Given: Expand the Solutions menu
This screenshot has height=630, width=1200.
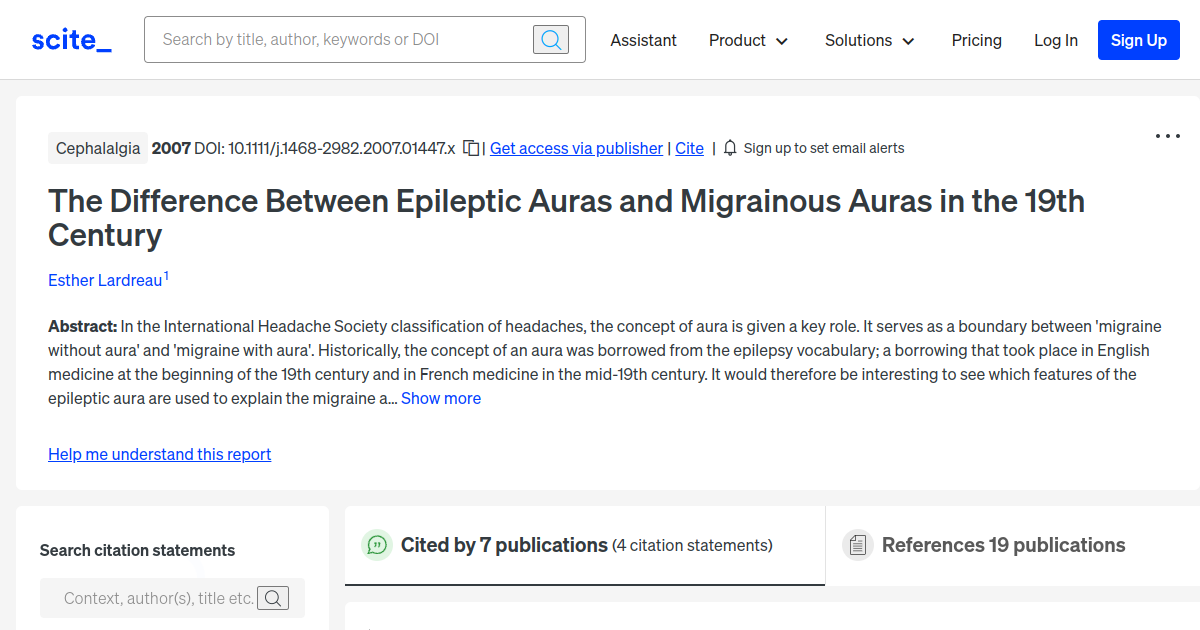Looking at the screenshot, I should tap(869, 40).
